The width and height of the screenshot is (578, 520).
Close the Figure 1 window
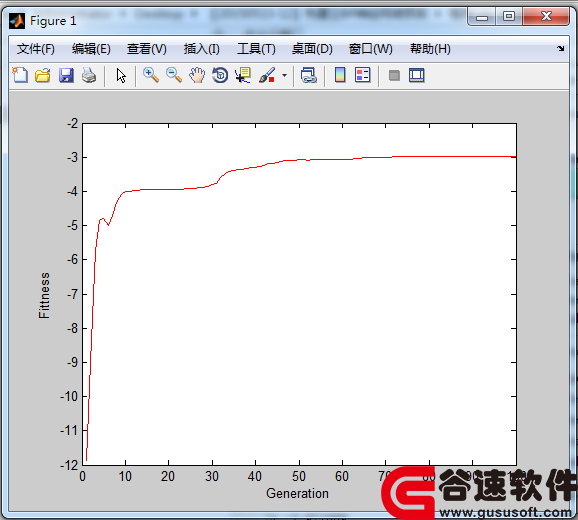coord(546,17)
